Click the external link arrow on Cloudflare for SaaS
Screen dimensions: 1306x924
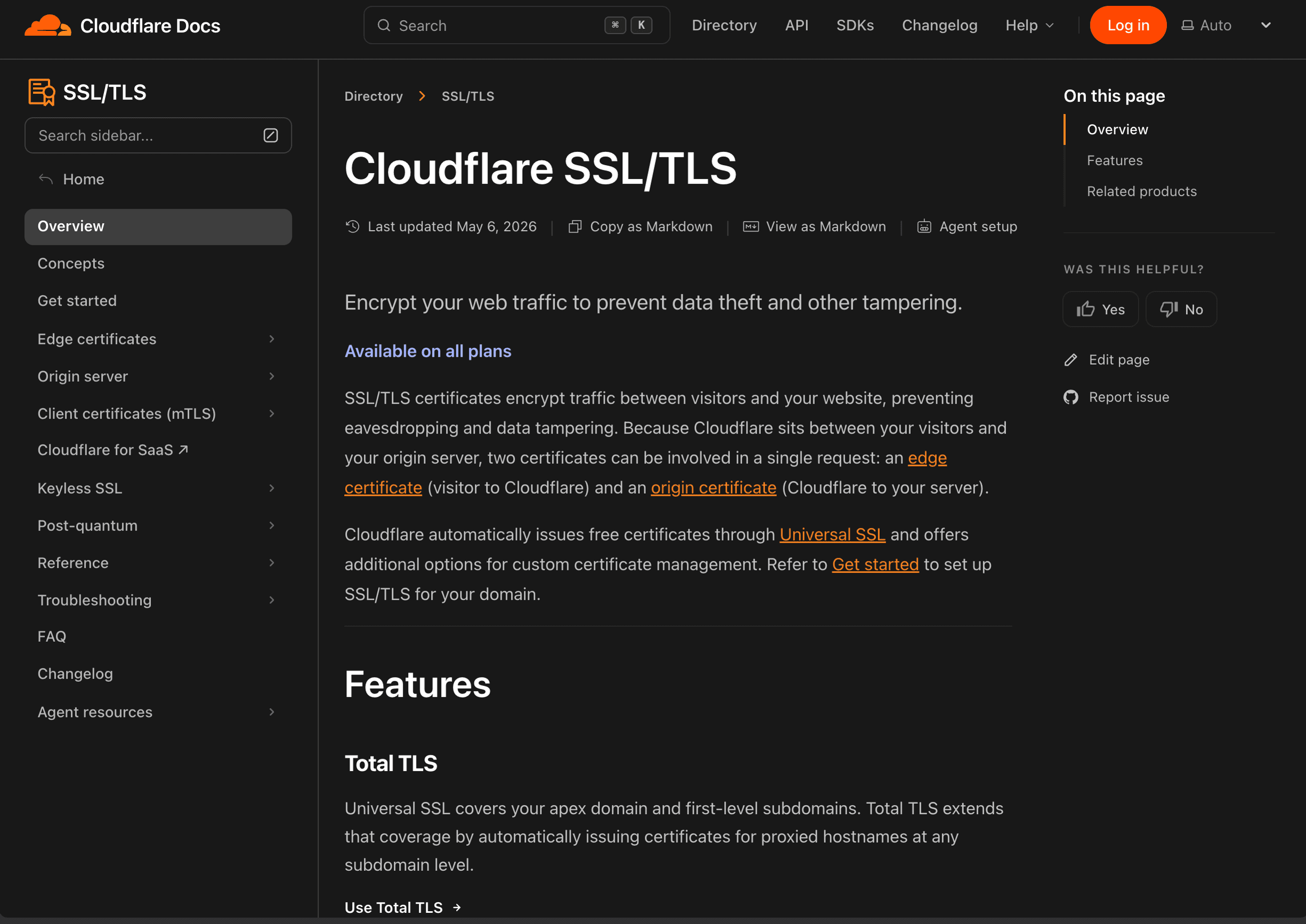point(183,450)
